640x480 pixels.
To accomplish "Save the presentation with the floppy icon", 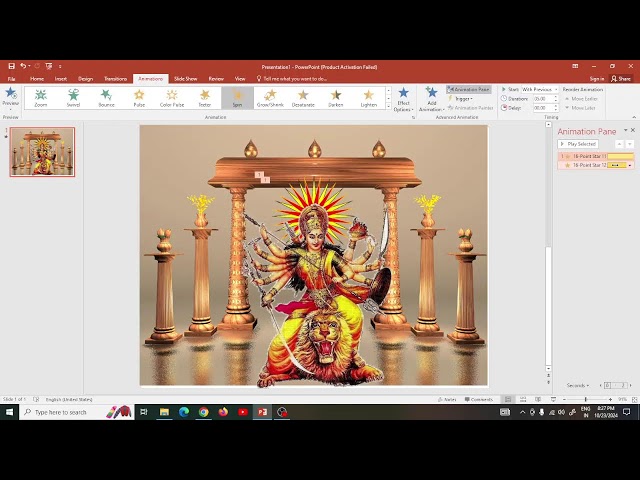I will pyautogui.click(x=11, y=66).
